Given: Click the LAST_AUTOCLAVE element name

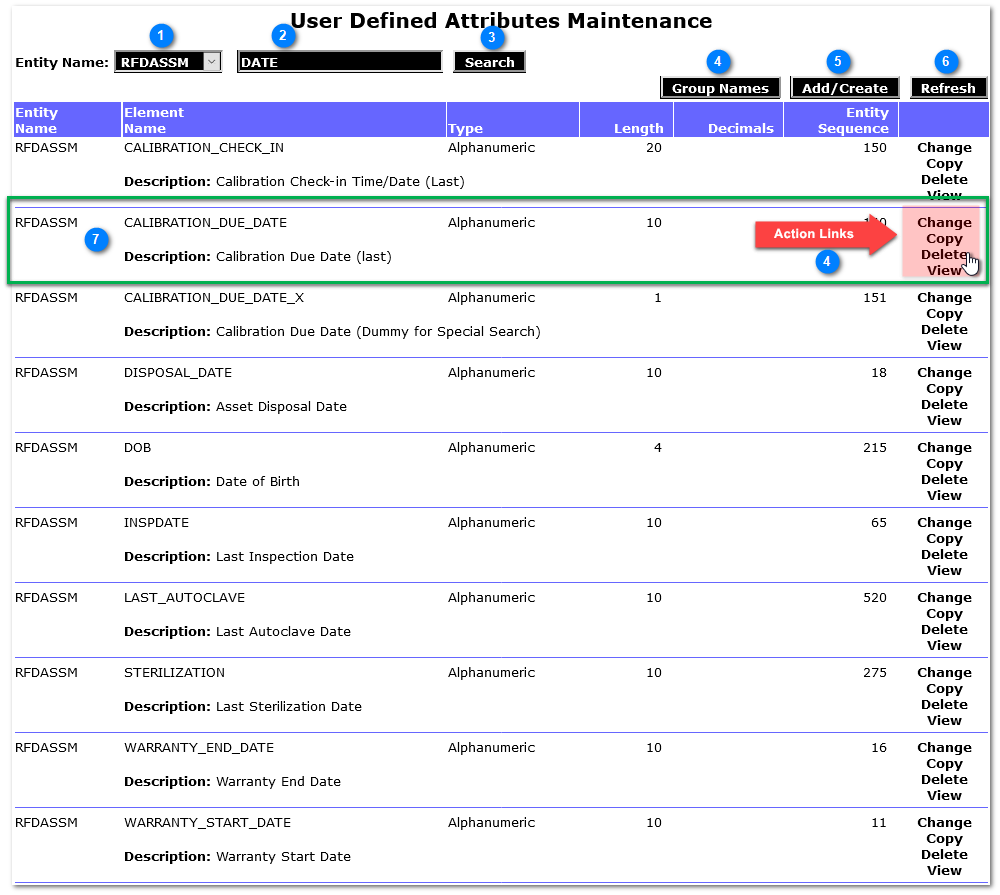Looking at the screenshot, I should 184,597.
